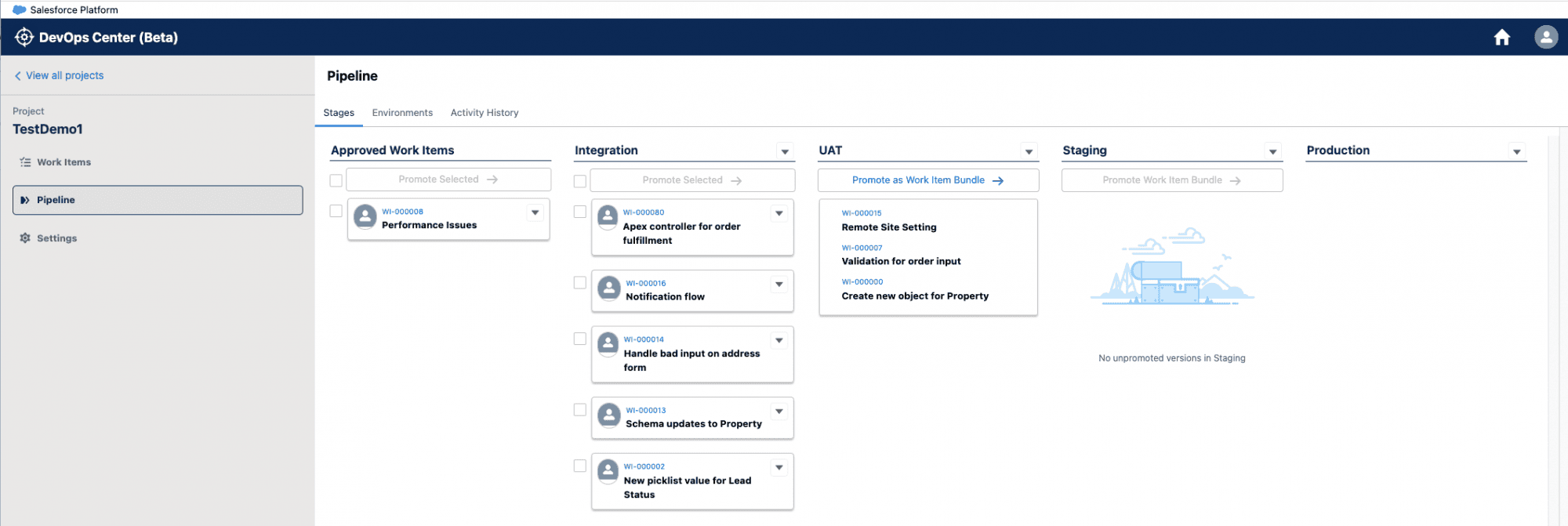Expand the WI-000014 card dropdown arrow
The height and width of the screenshot is (526, 1568).
pyautogui.click(x=779, y=340)
